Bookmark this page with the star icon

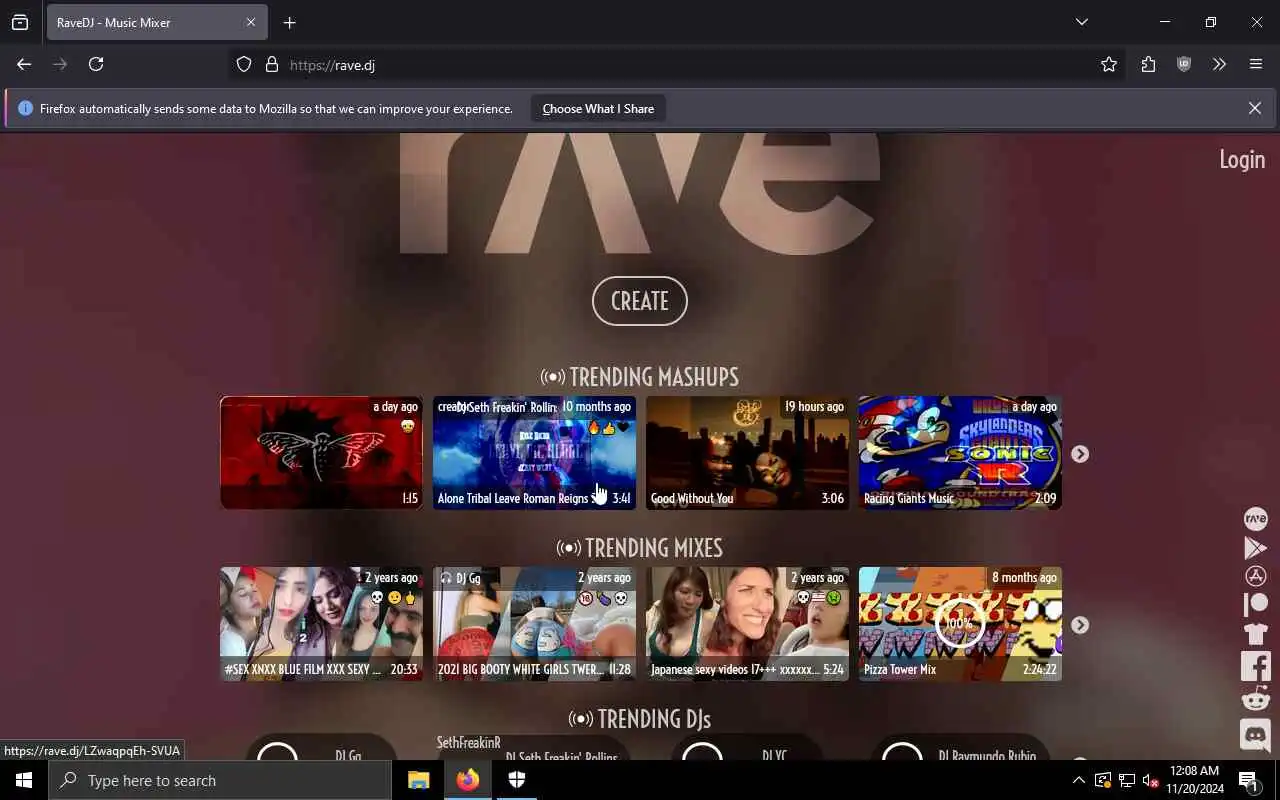click(x=1109, y=64)
